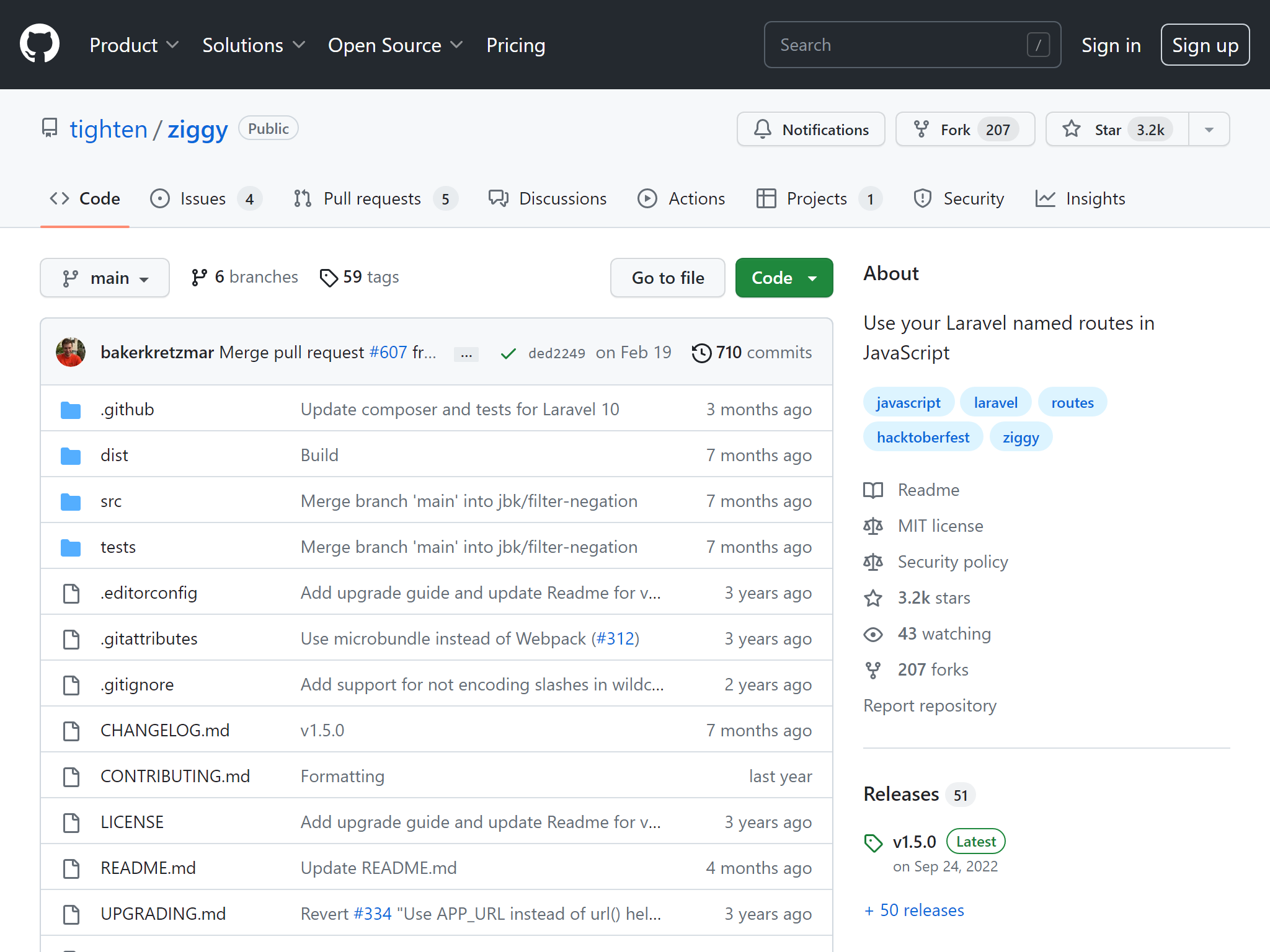Click the green commit status checkmark
This screenshot has width=1270, height=952.
[x=508, y=353]
